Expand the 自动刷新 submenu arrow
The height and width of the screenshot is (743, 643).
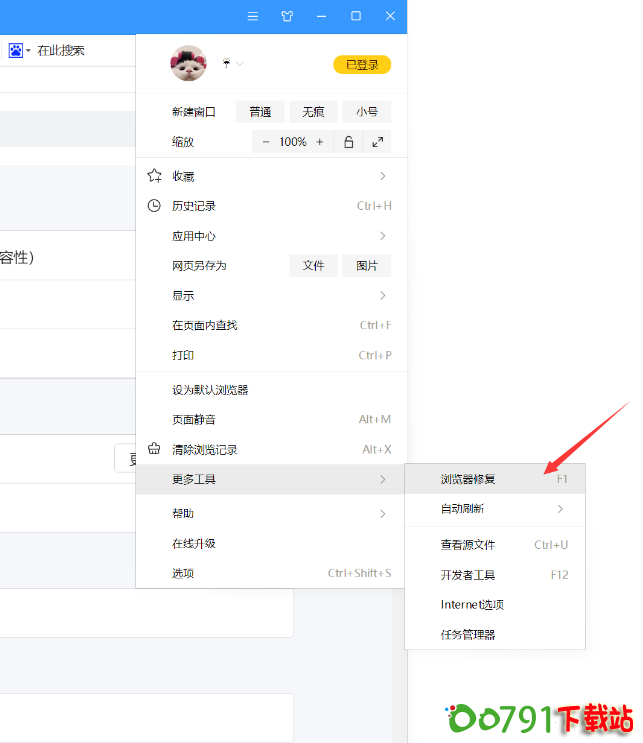(x=560, y=509)
